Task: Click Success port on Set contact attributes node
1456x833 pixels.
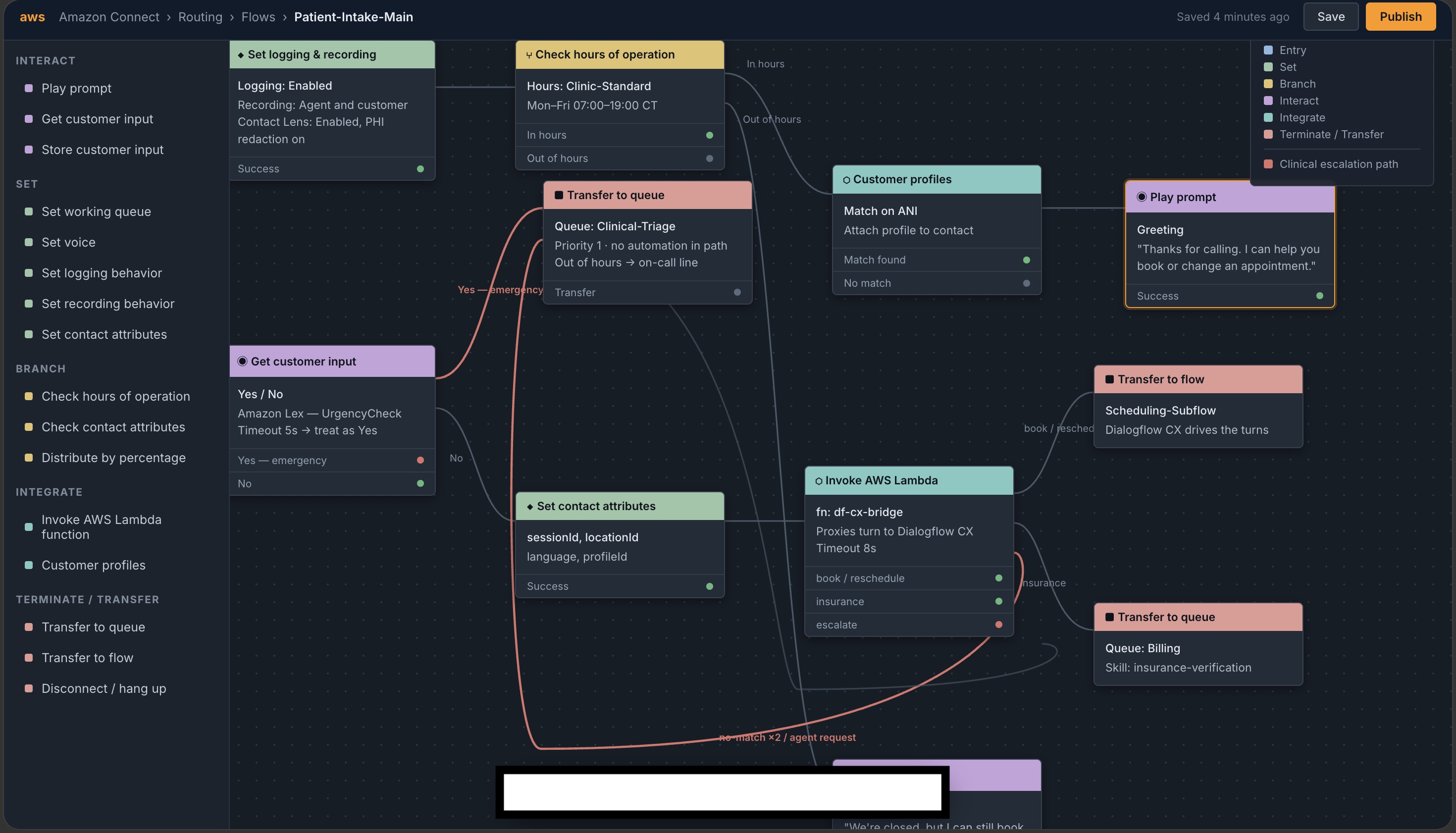Action: tap(709, 586)
